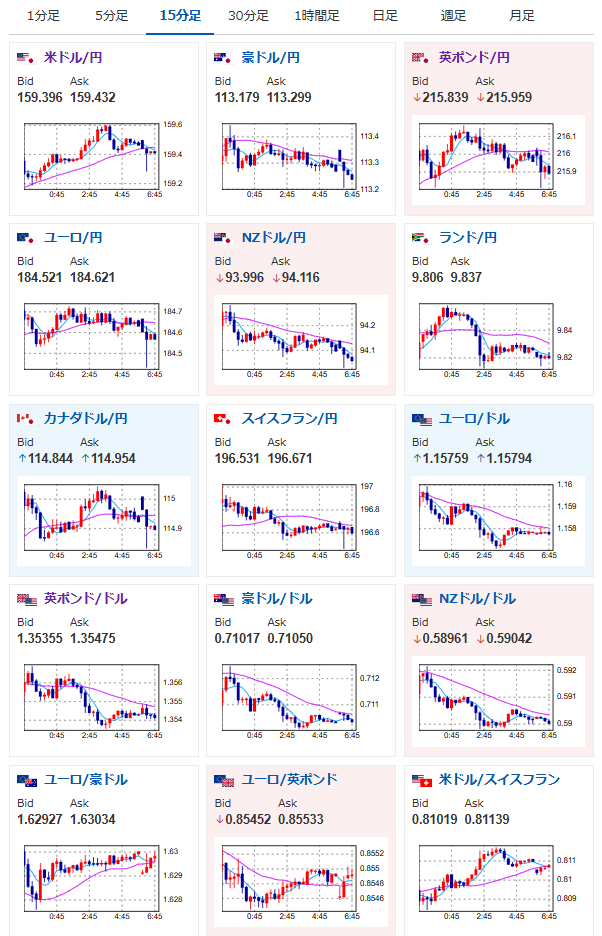602x936 pixels.
Task: Open the ユーロ/英ポンド pair link
Action: click(289, 780)
